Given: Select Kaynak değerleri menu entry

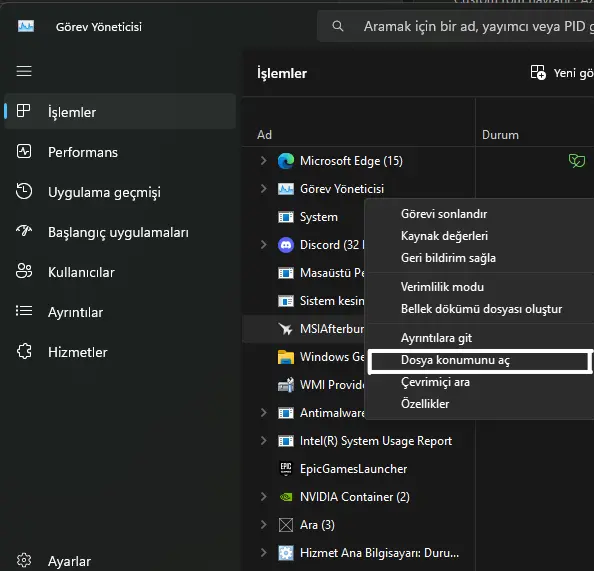Looking at the screenshot, I should pos(480,236).
